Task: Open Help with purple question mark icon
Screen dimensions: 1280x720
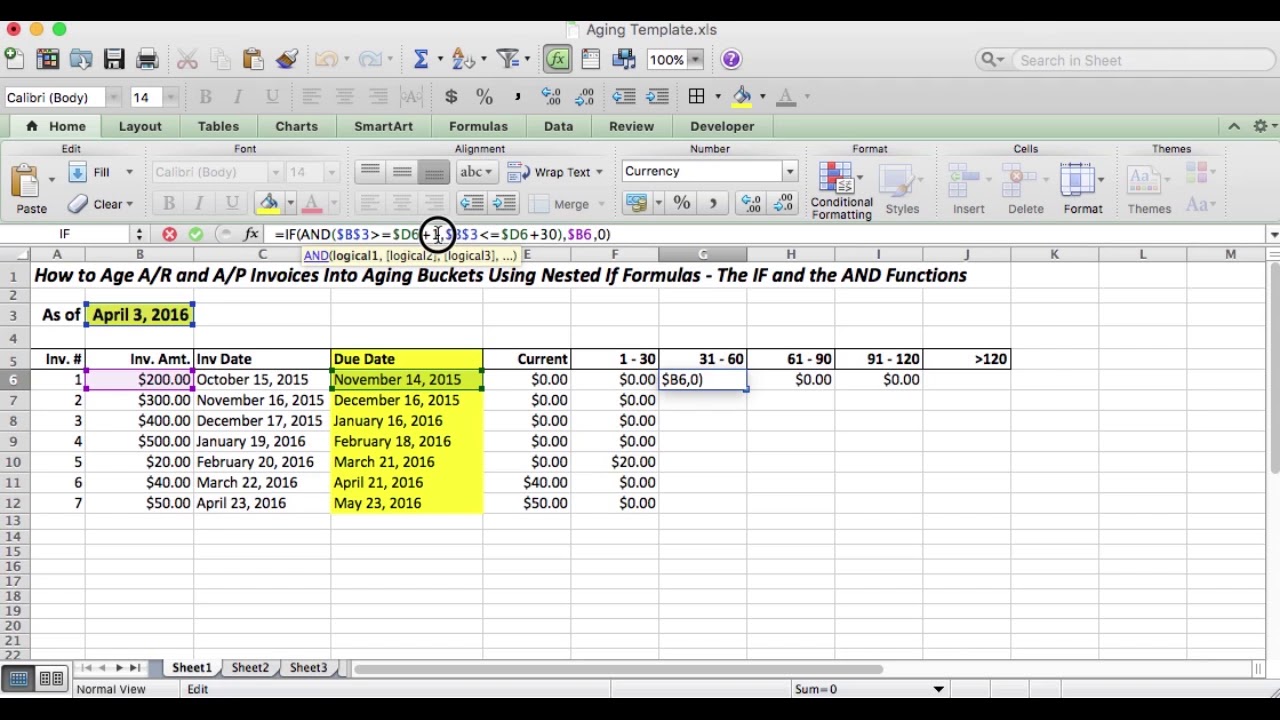Action: (731, 59)
